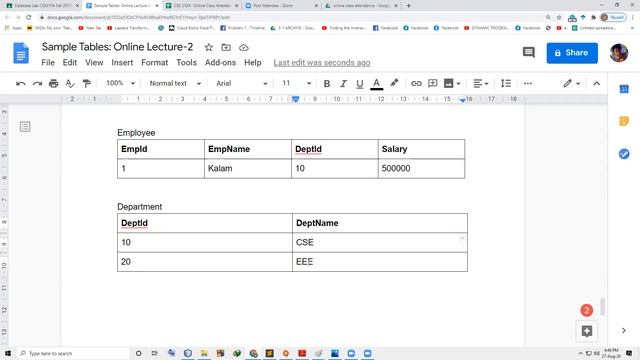
Task: Open a new browser tab
Action: [x=408, y=6]
